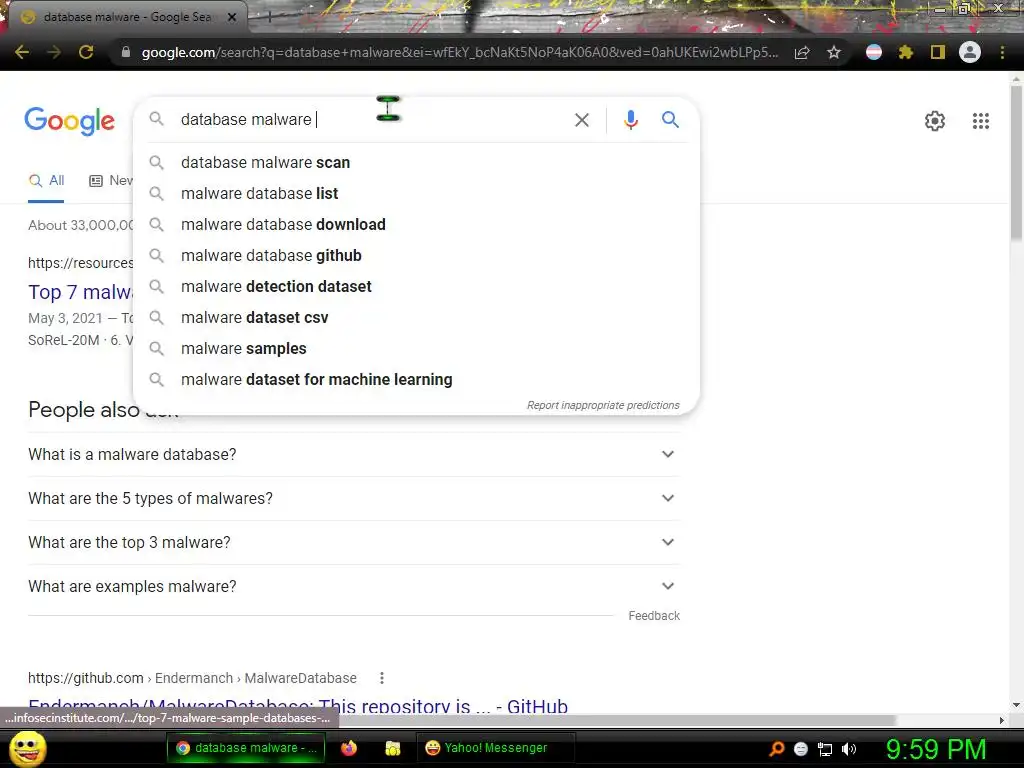Click the striped extension icon in toolbar
The width and height of the screenshot is (1024, 768).
click(x=873, y=52)
